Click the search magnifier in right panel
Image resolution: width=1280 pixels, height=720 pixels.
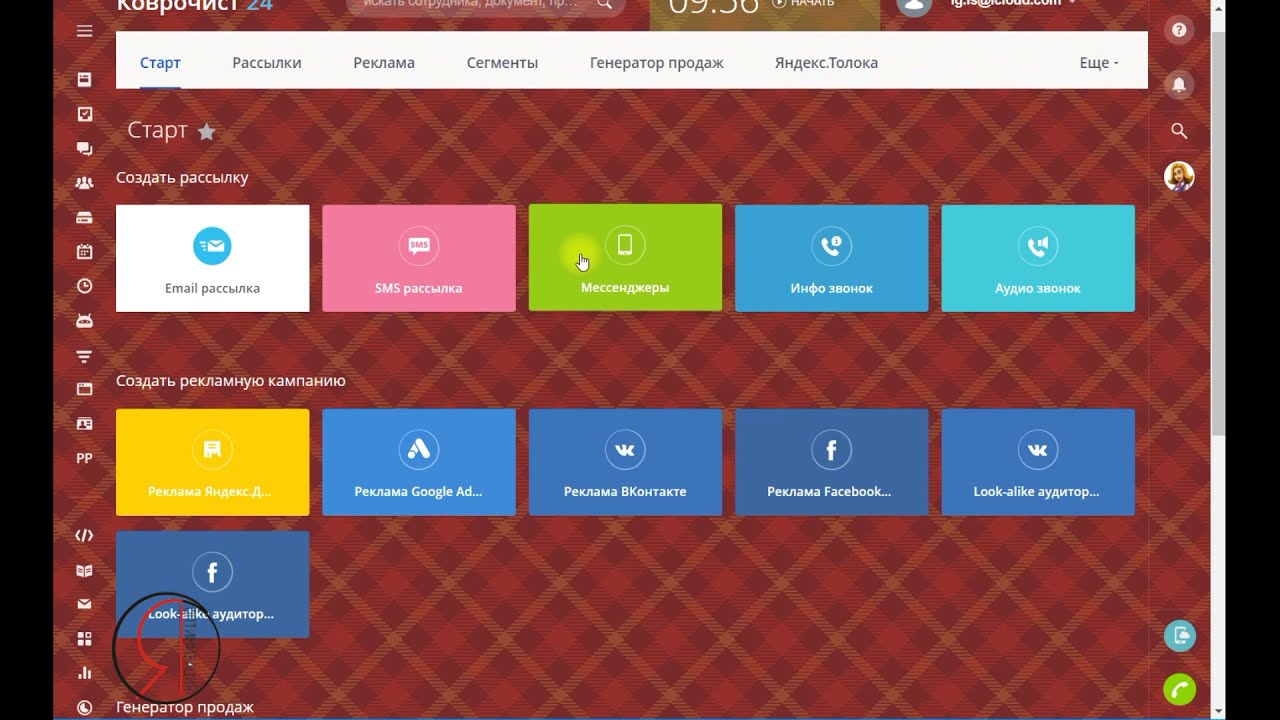pos(1179,131)
